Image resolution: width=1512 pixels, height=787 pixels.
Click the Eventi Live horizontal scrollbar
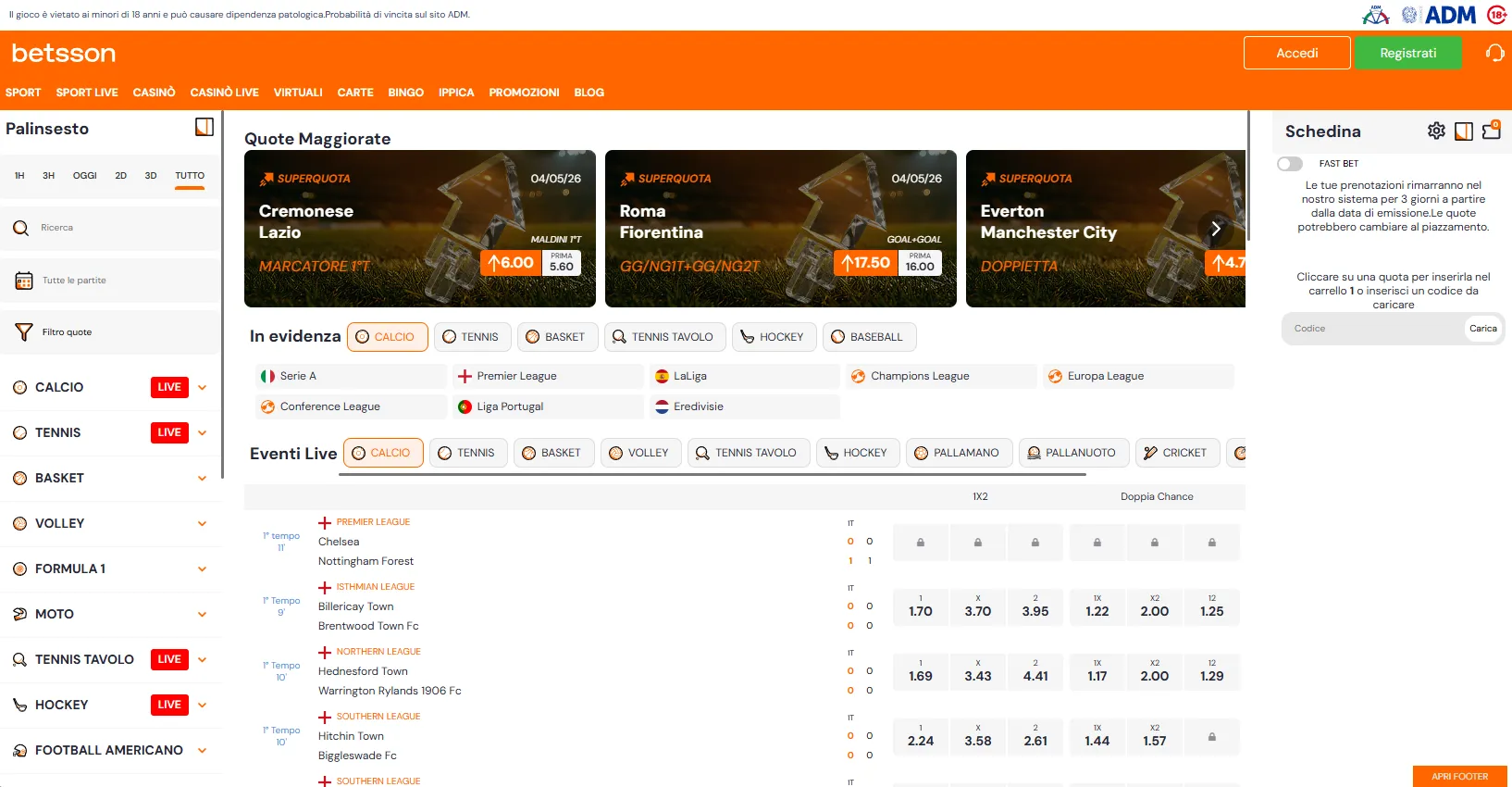(713, 474)
